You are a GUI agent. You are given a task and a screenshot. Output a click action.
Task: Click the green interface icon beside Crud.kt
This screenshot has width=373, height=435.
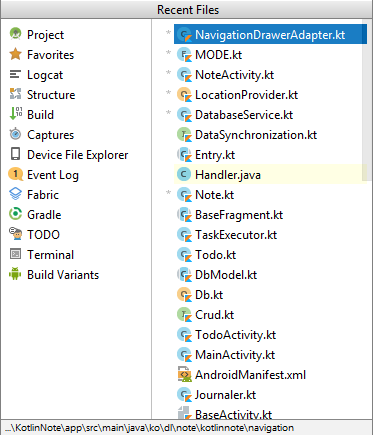coord(184,315)
